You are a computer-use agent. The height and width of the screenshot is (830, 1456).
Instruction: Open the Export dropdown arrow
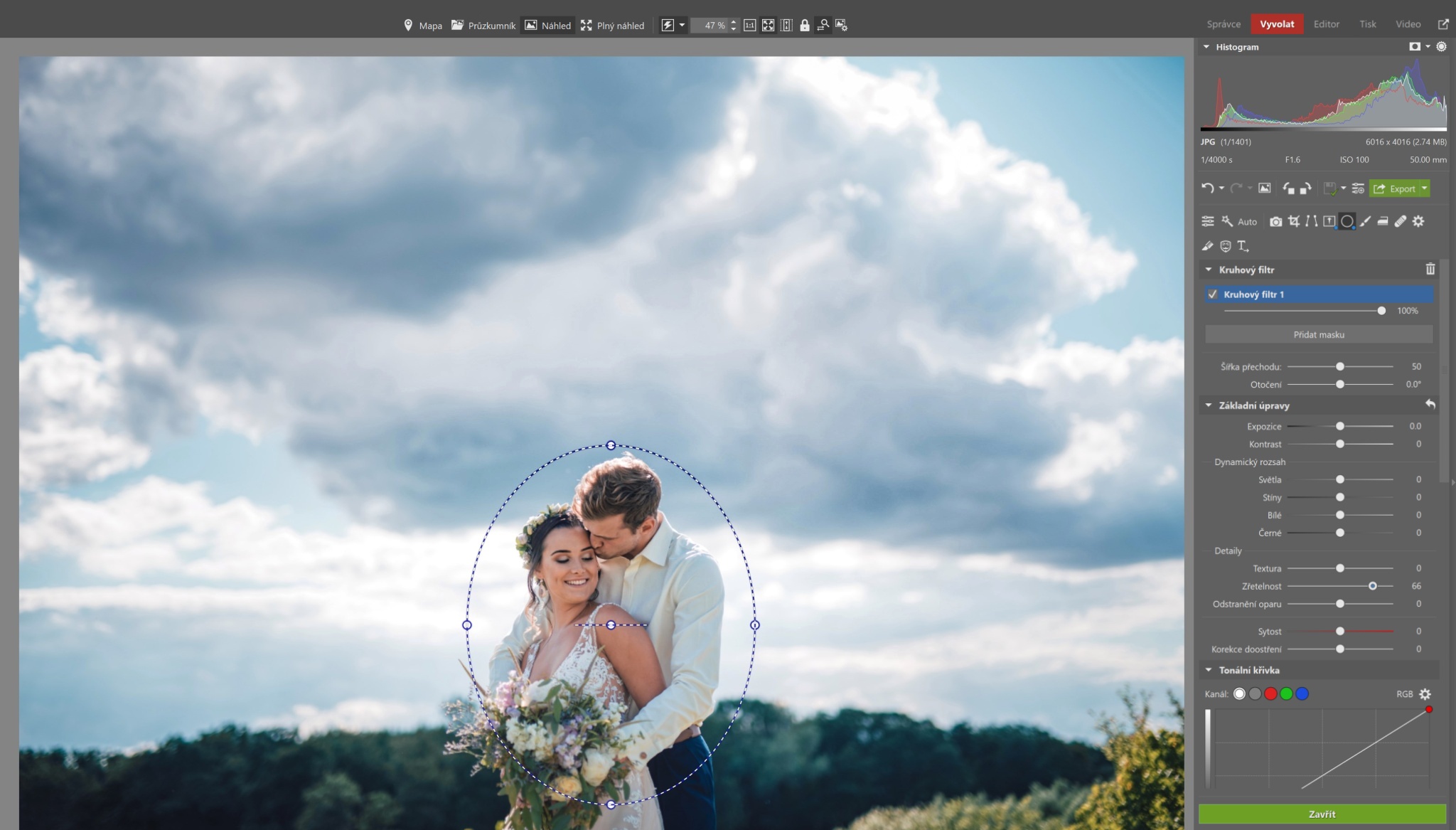tap(1424, 188)
